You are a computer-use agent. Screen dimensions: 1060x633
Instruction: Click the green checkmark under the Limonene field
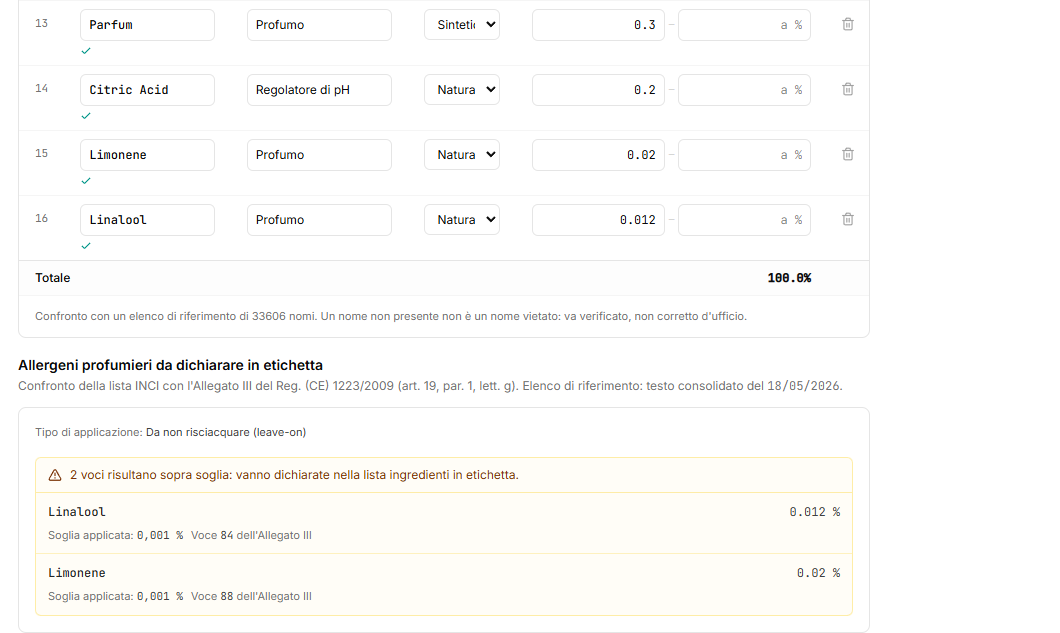(x=86, y=181)
